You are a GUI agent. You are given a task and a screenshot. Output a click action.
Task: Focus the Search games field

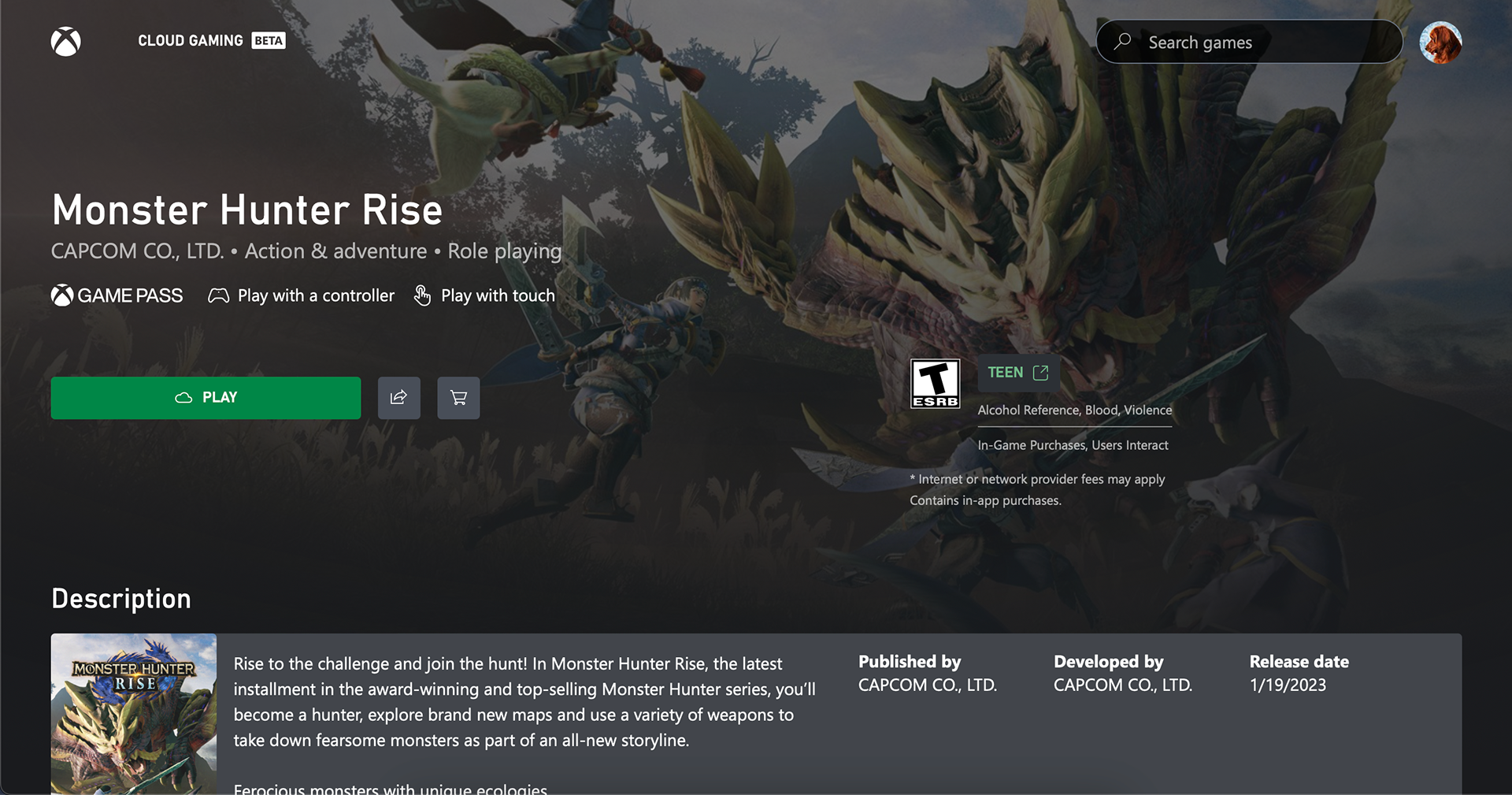click(x=1249, y=42)
